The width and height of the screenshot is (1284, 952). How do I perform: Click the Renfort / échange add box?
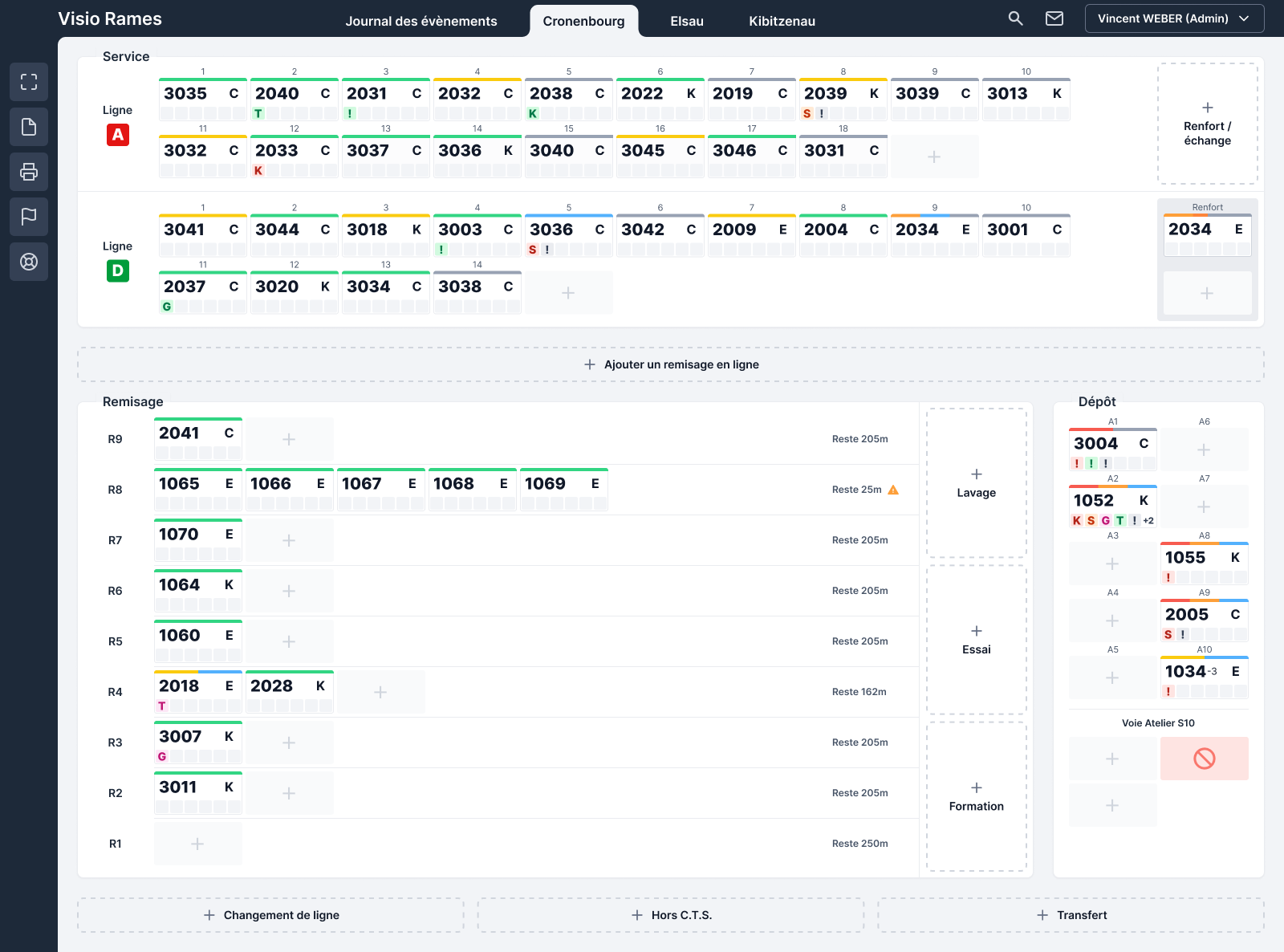coord(1208,124)
